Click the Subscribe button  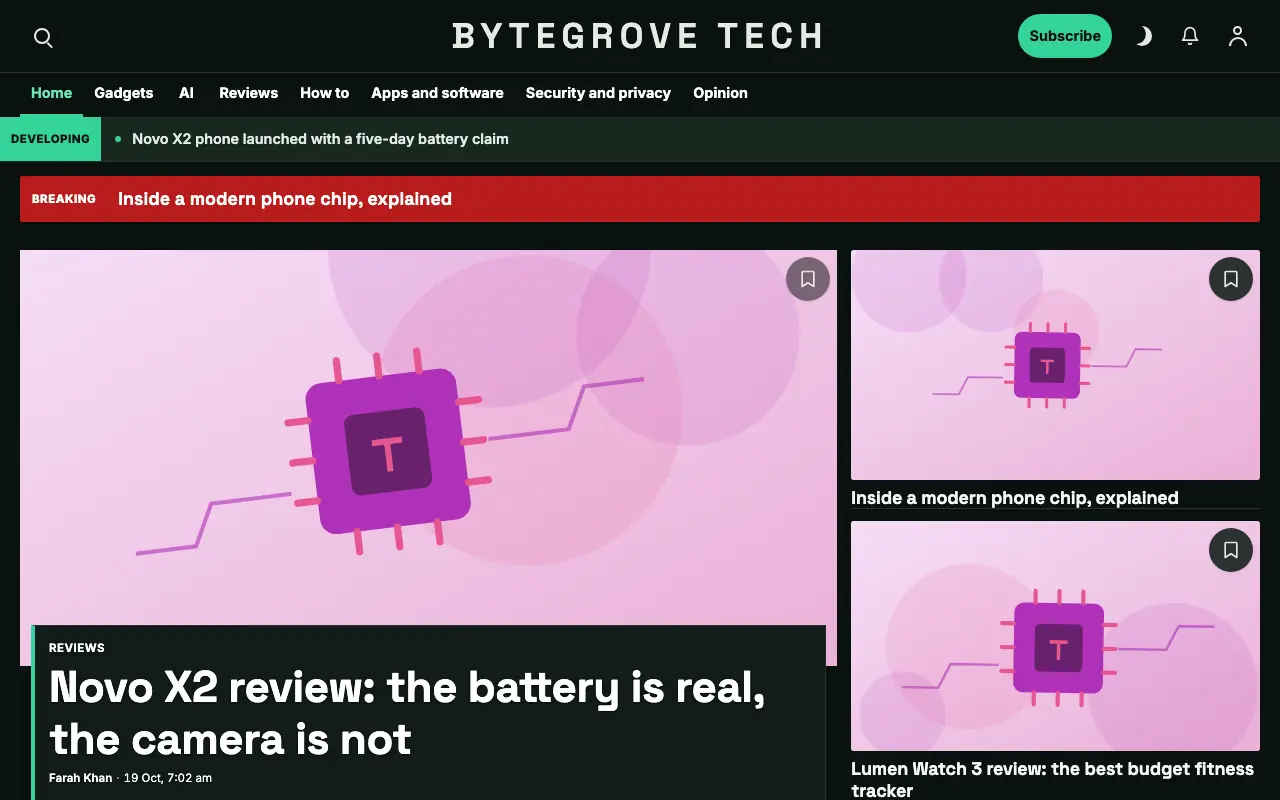tap(1065, 36)
